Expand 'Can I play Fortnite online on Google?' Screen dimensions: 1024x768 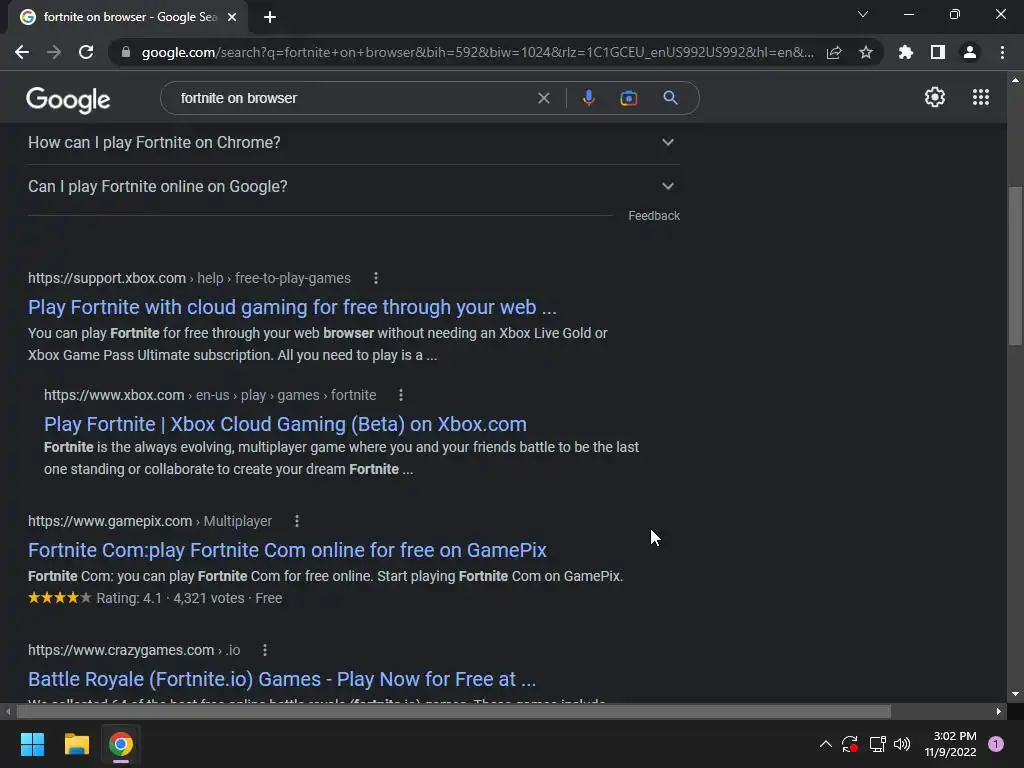354,187
